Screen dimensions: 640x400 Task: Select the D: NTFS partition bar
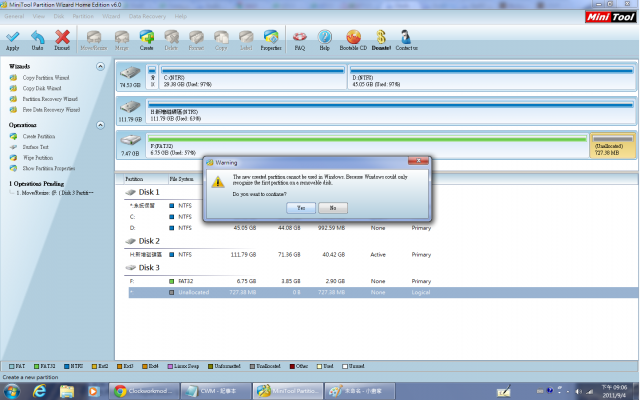492,77
